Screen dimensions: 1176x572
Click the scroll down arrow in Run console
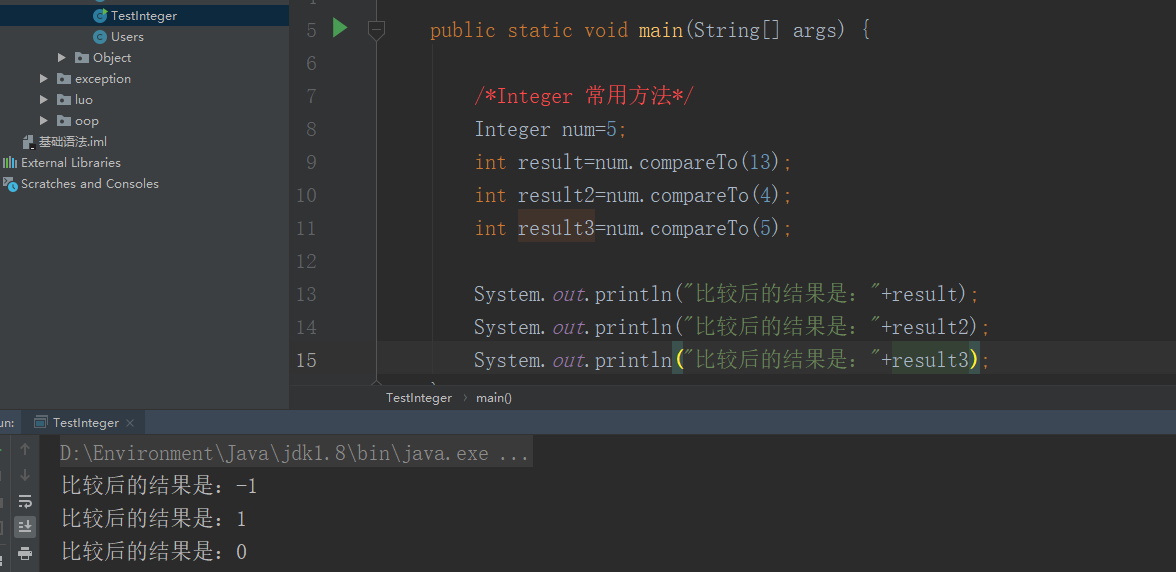tap(25, 475)
